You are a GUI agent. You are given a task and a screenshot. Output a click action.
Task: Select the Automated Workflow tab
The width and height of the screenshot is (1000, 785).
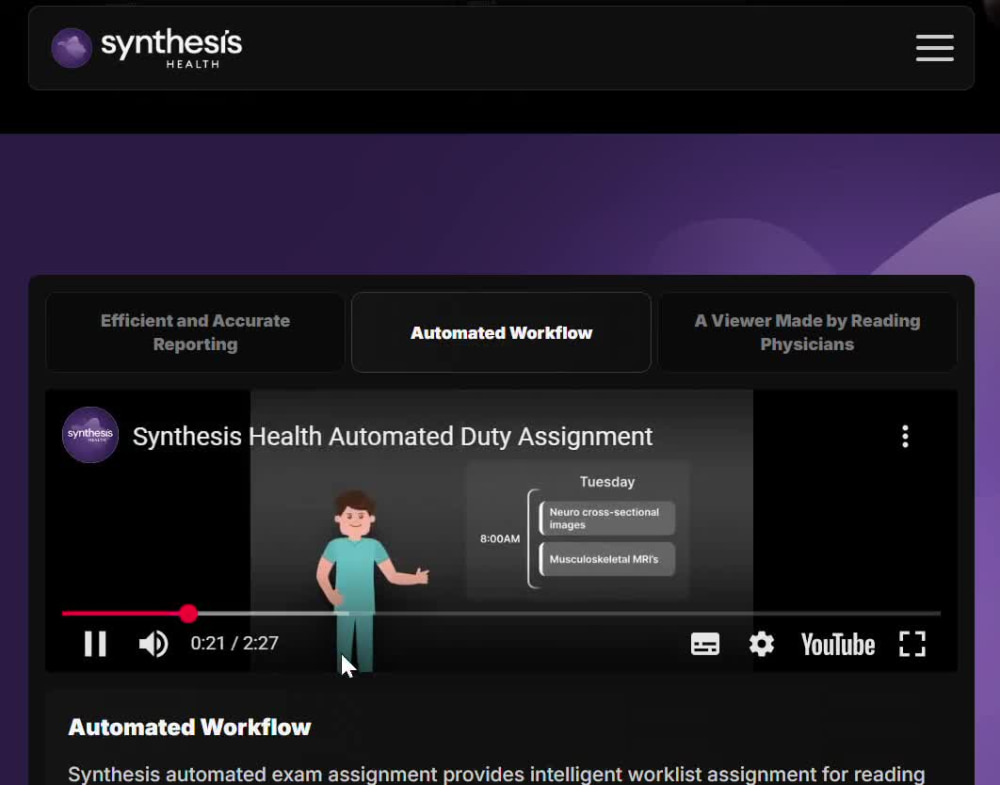(x=501, y=332)
